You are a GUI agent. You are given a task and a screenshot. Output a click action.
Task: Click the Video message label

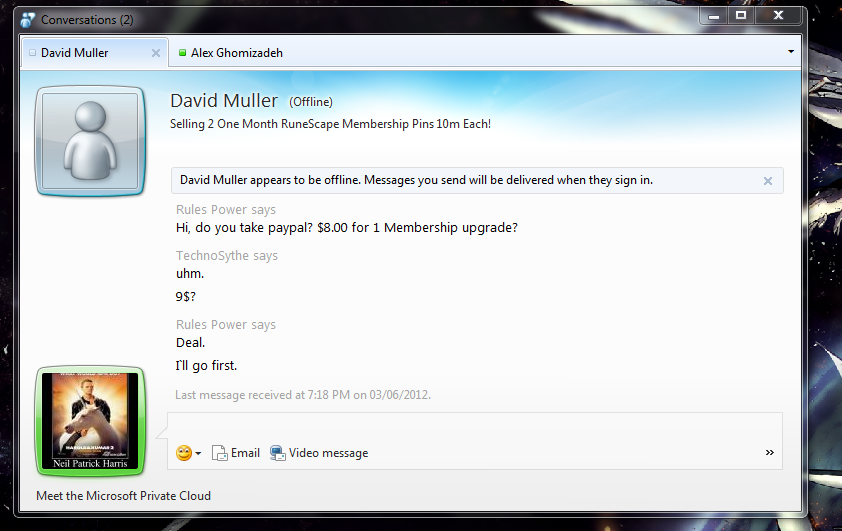[x=329, y=453]
